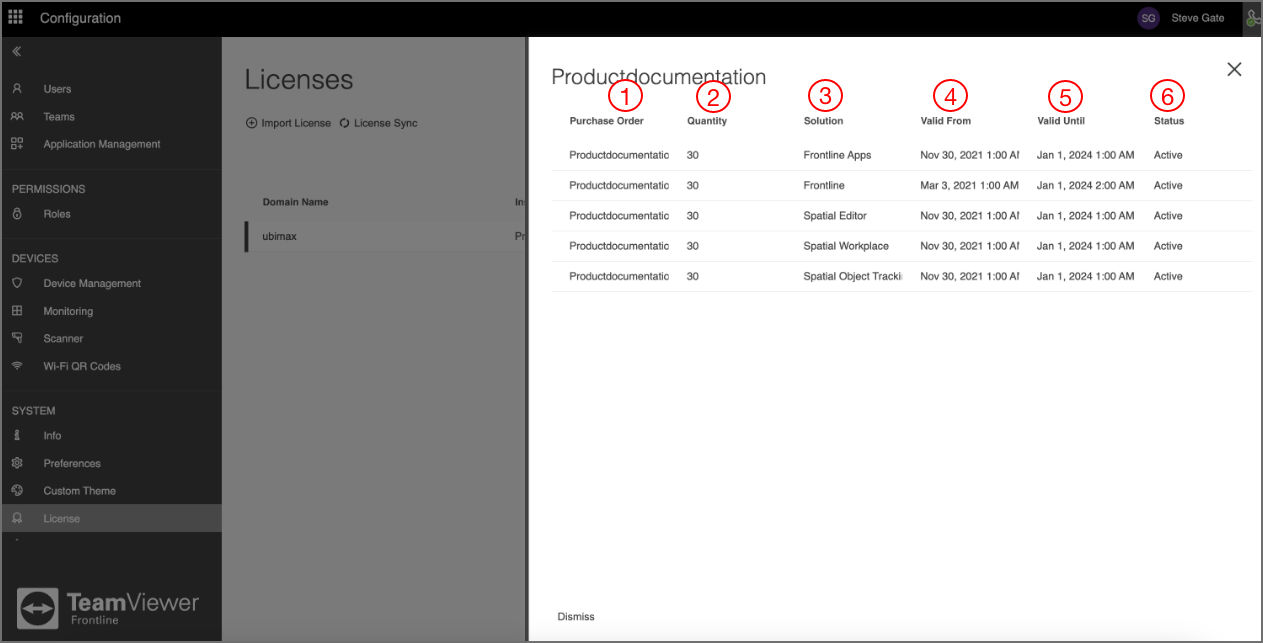Close the Productdocumentation panel with X
The image size is (1263, 643).
[x=1234, y=69]
